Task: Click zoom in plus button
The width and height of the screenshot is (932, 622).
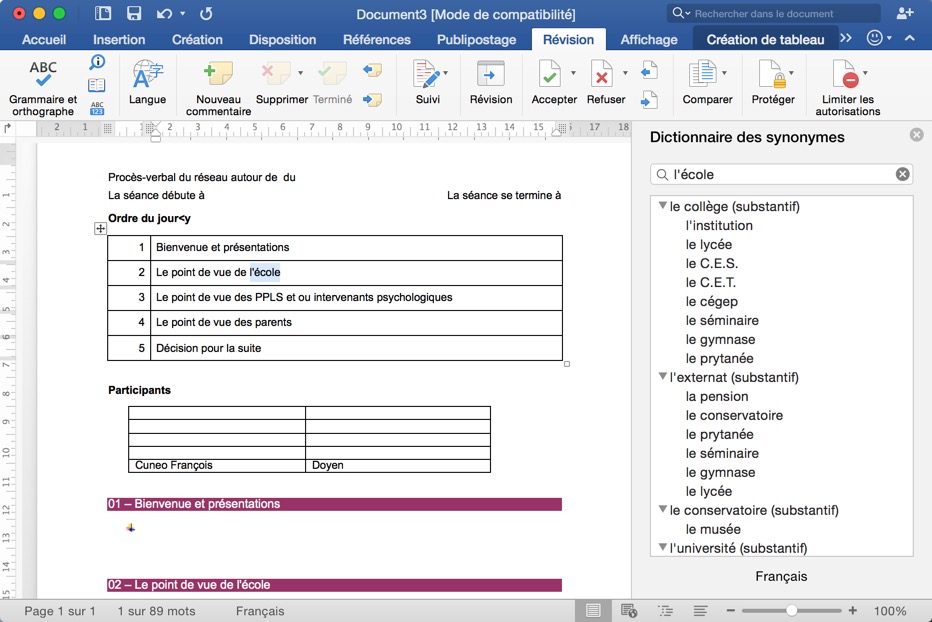Action: [x=852, y=611]
